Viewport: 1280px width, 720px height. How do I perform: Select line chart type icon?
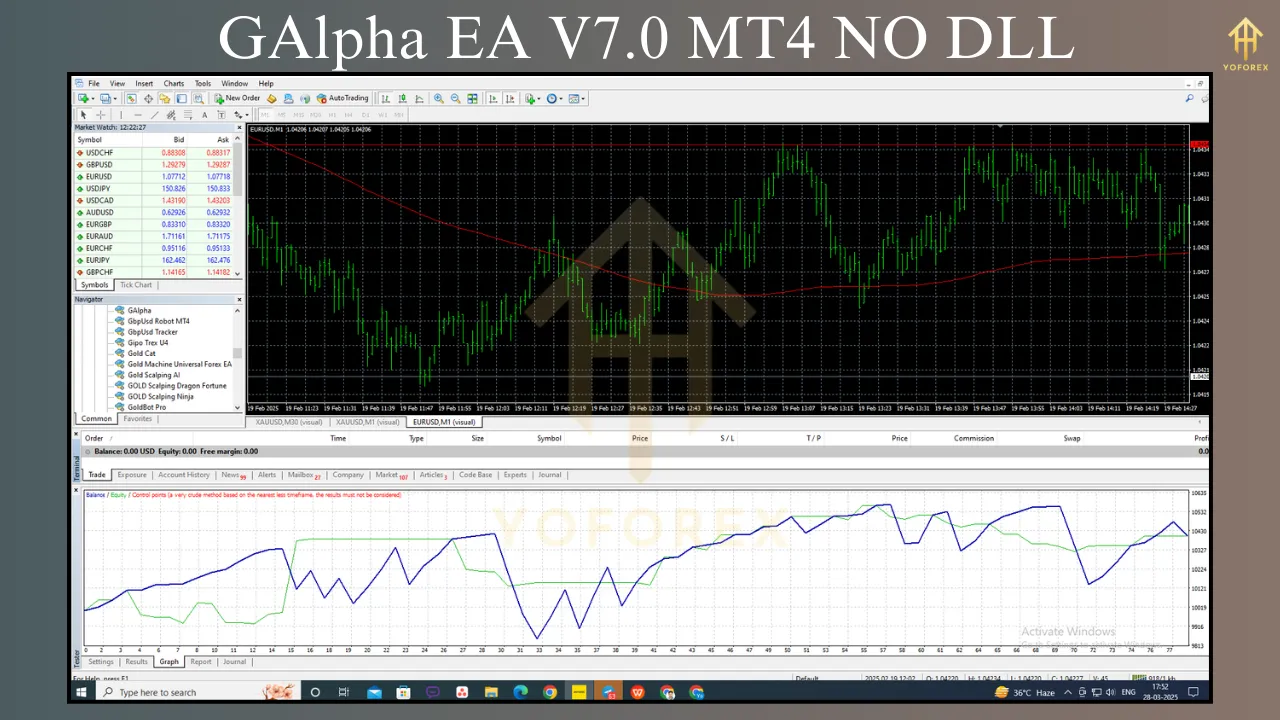419,98
